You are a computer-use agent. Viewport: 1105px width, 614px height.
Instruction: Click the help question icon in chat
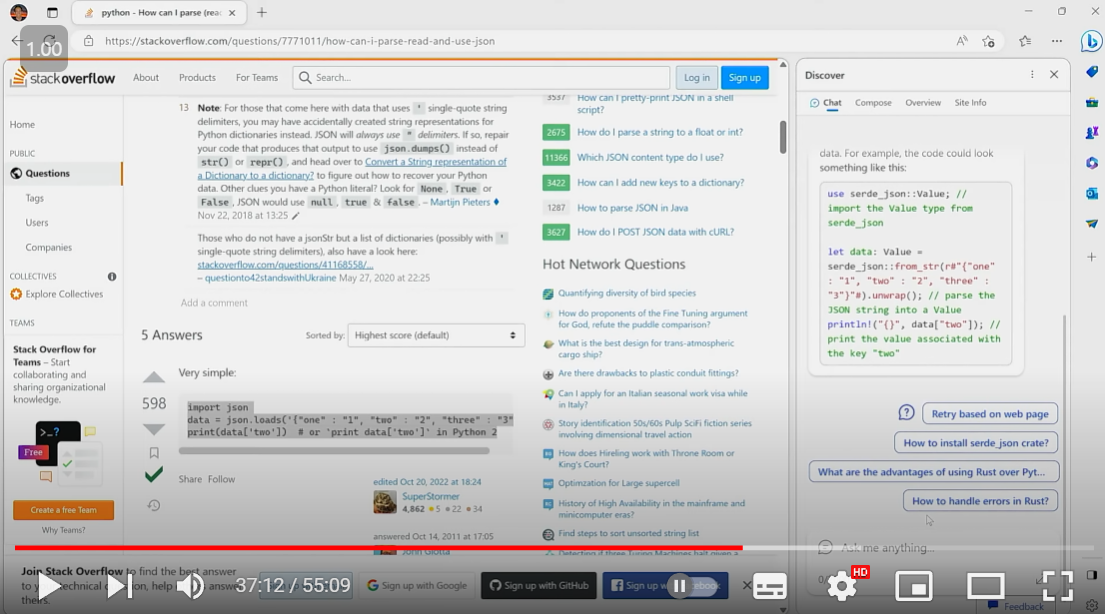point(906,413)
